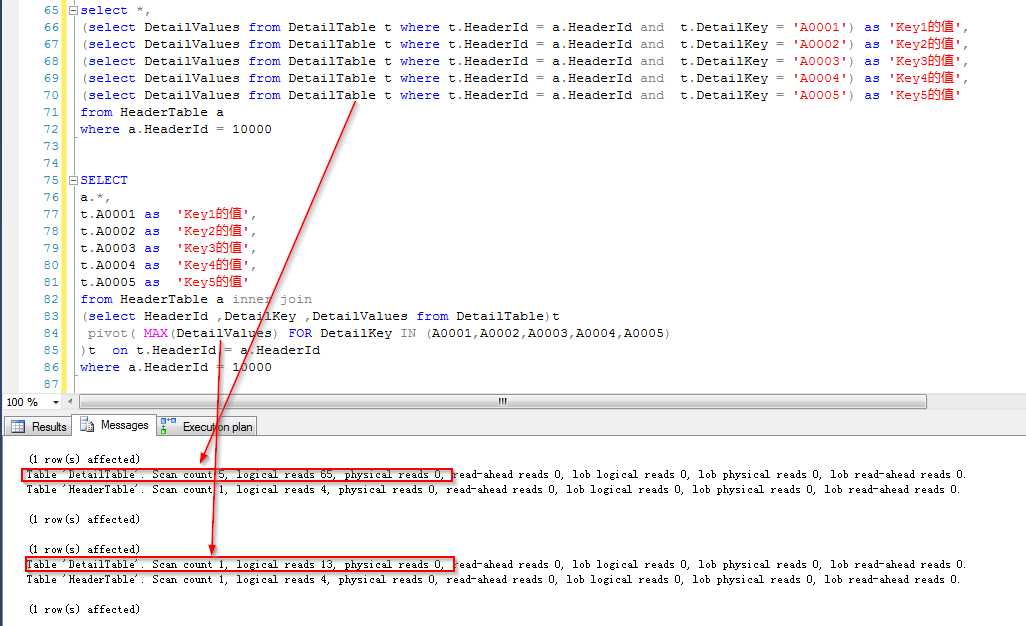
Task: Click the last '(1 row(s) affected)' message
Action: click(84, 610)
